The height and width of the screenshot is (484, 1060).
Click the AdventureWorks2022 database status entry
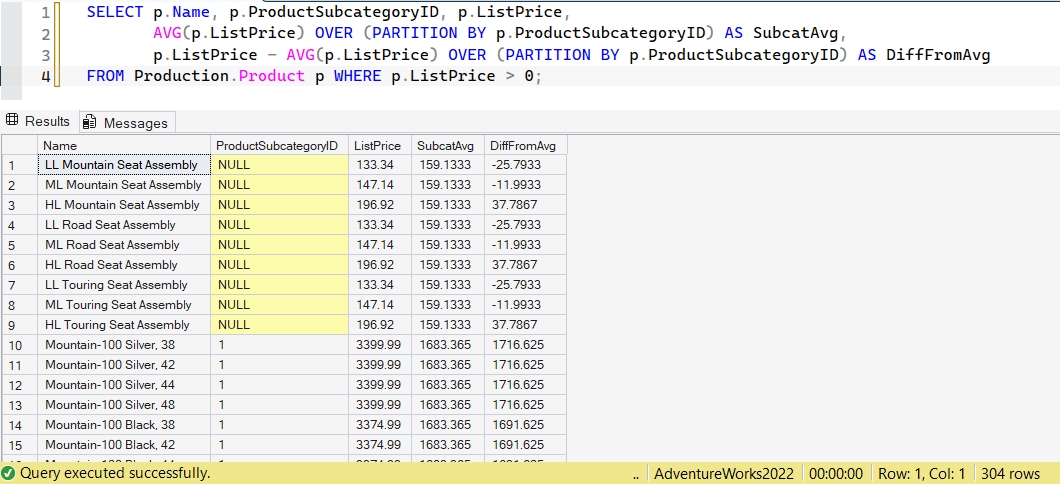click(724, 474)
